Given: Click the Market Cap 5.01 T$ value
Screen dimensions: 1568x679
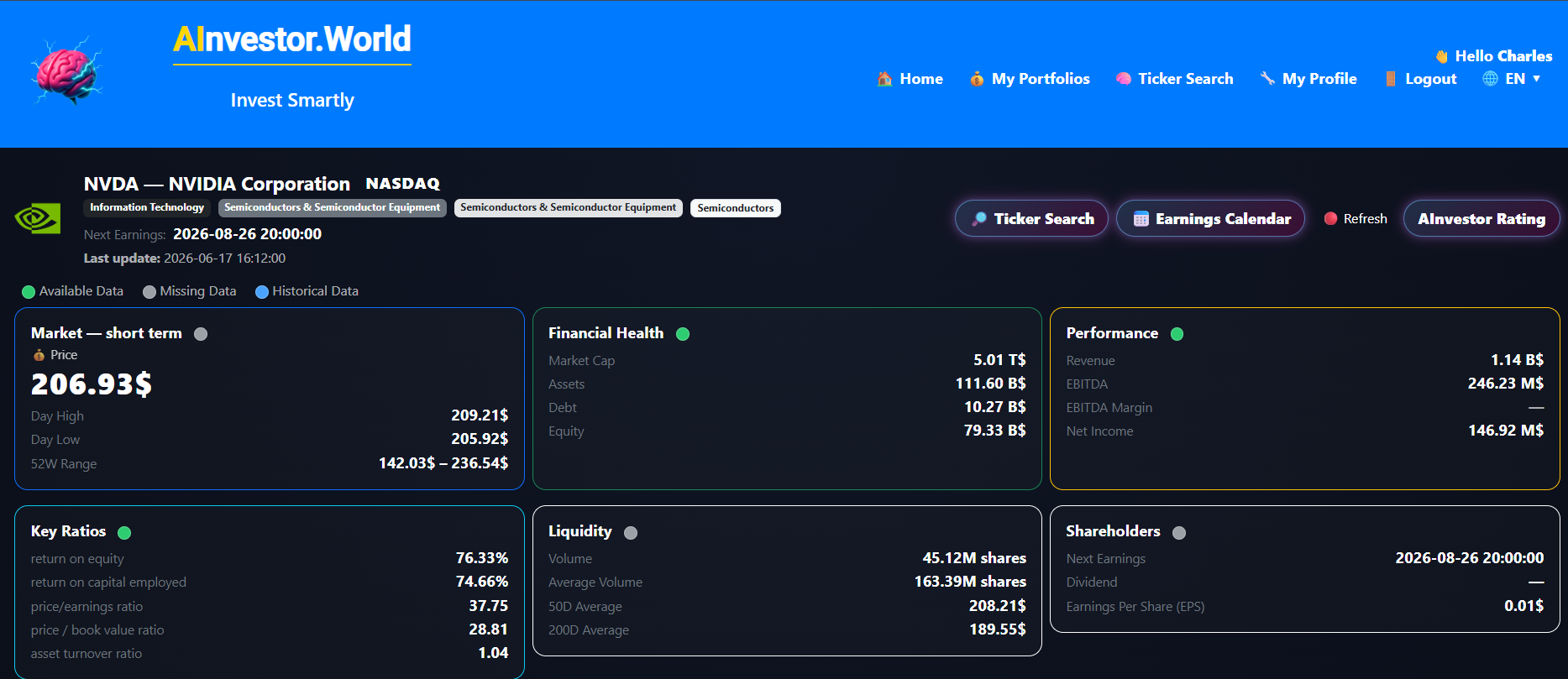Looking at the screenshot, I should point(999,360).
